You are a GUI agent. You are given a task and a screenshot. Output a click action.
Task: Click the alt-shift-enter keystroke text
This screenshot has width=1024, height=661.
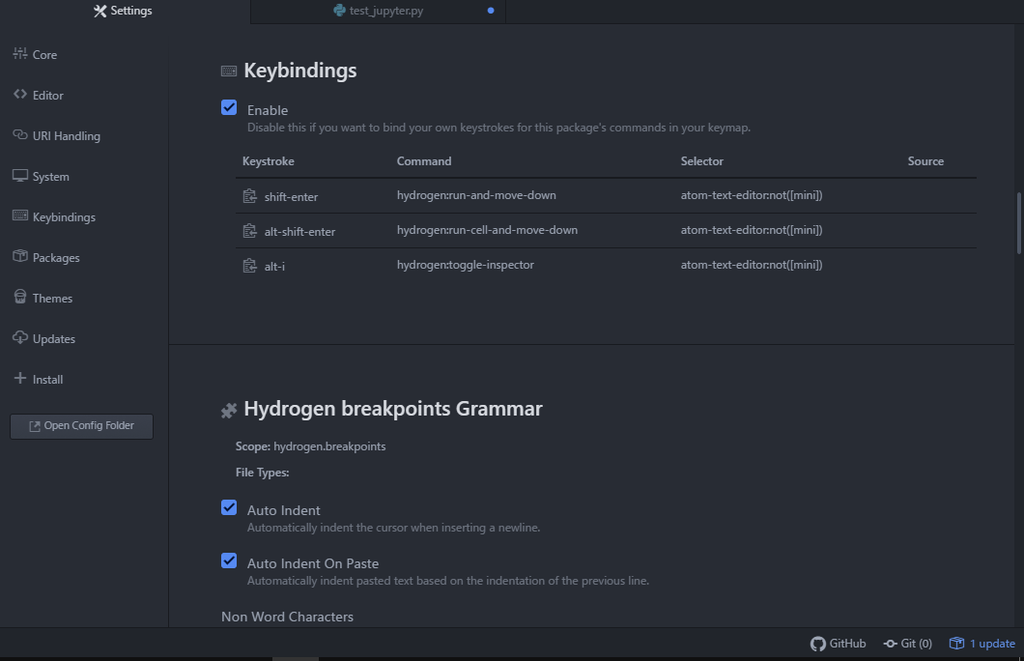point(300,231)
